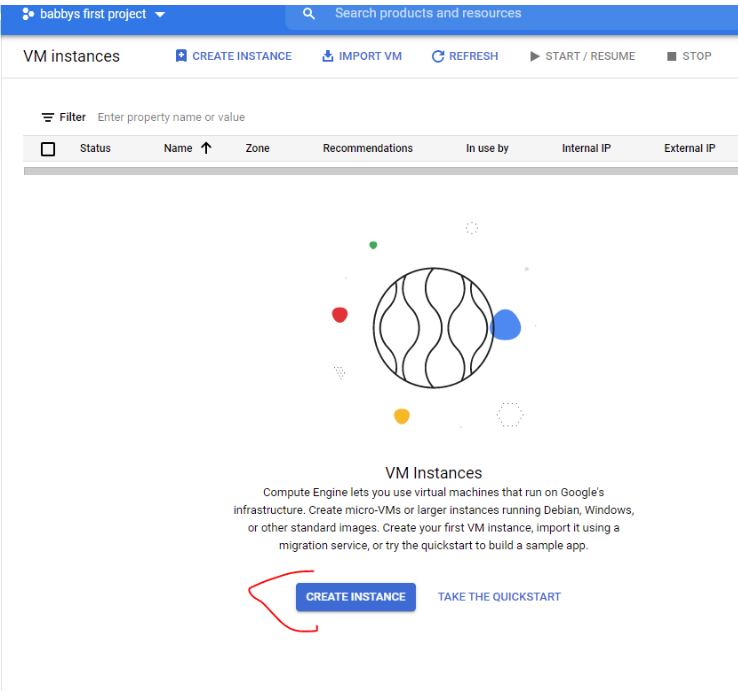This screenshot has height=691, width=738.
Task: Click the Status column header
Action: pos(95,148)
